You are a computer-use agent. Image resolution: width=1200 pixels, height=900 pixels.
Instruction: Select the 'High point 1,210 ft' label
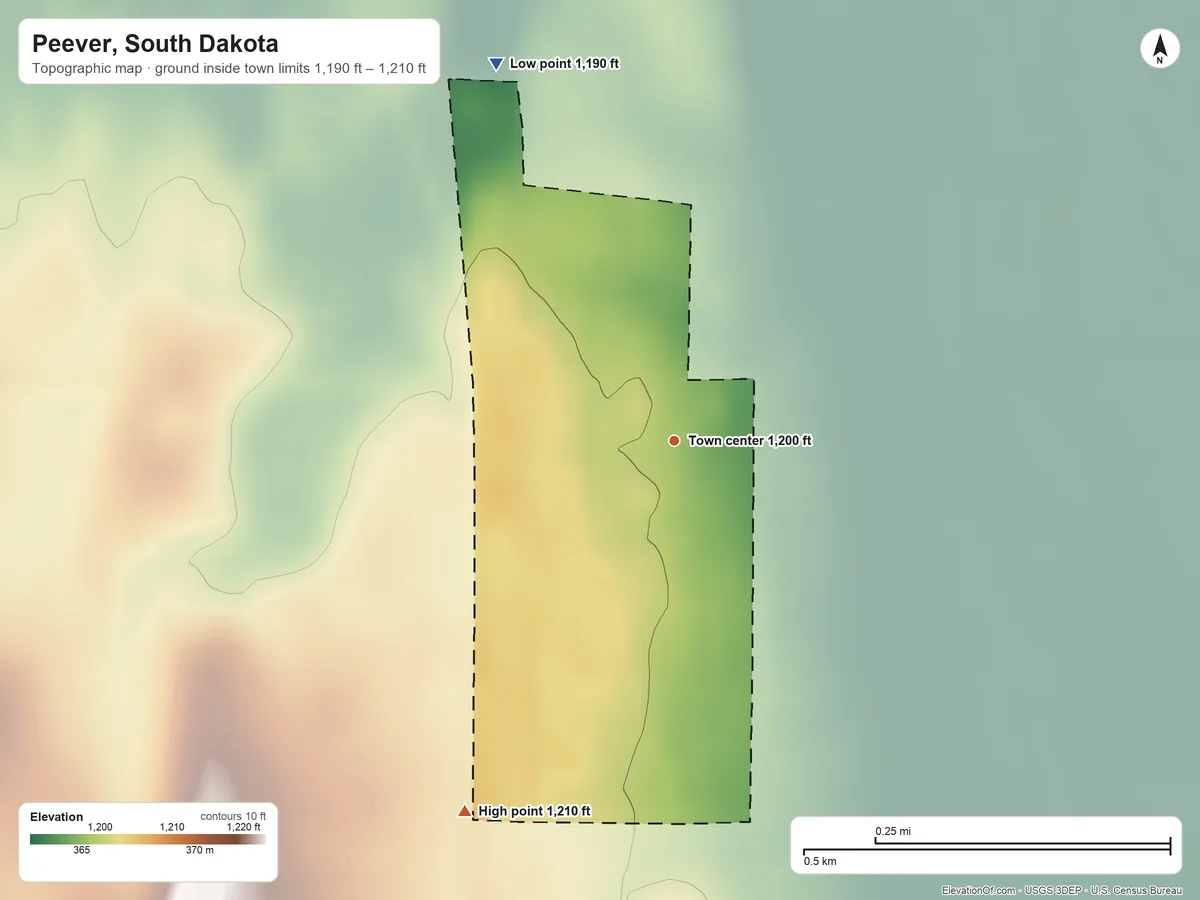[x=534, y=811]
